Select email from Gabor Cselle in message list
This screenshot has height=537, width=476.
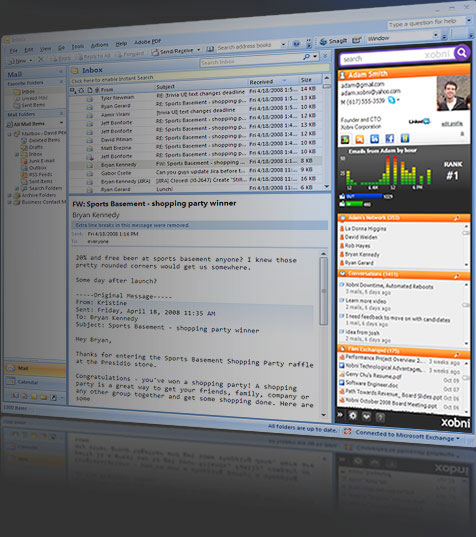click(x=195, y=172)
